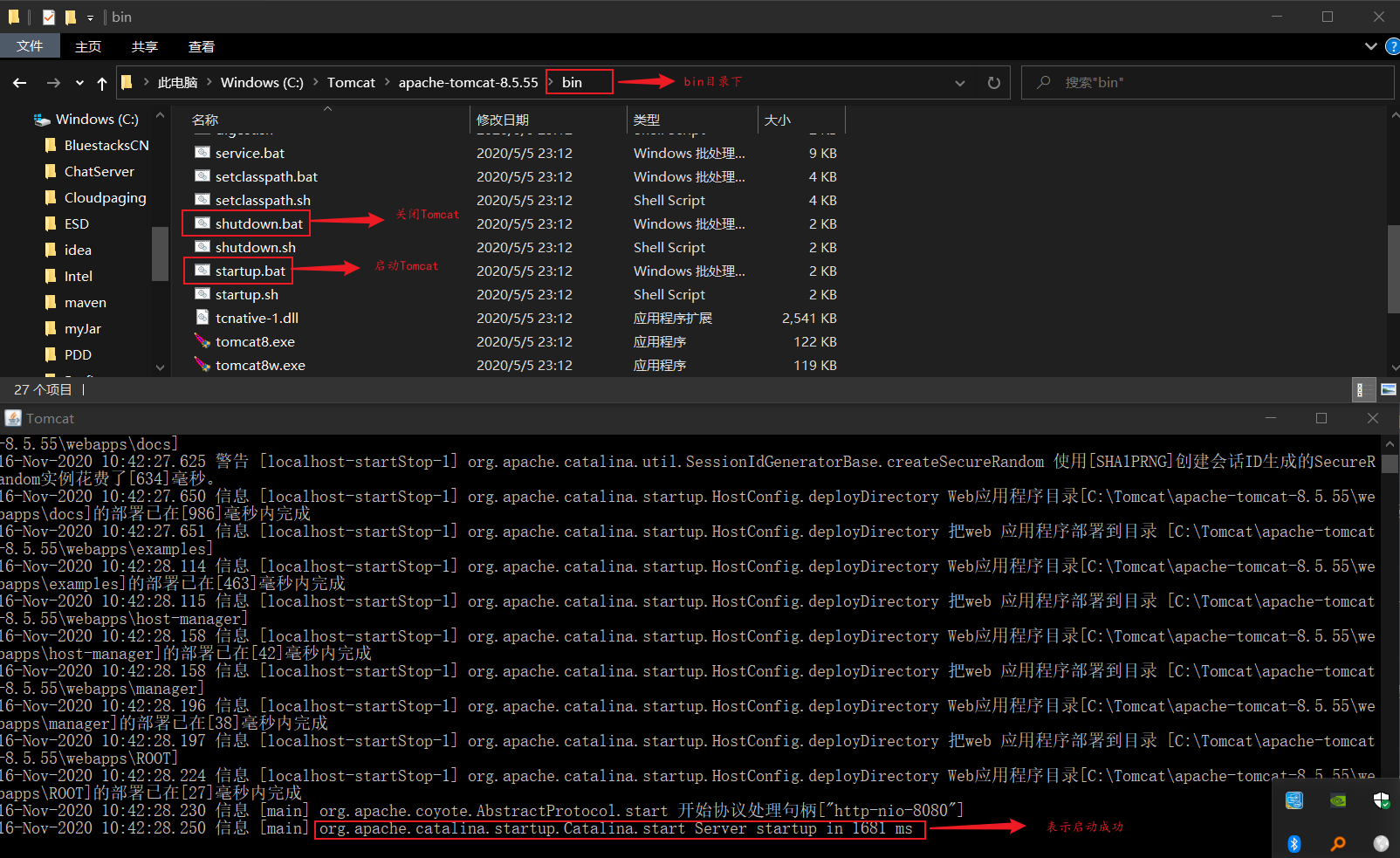Click the Windows (C:) breadcrumb

(262, 83)
